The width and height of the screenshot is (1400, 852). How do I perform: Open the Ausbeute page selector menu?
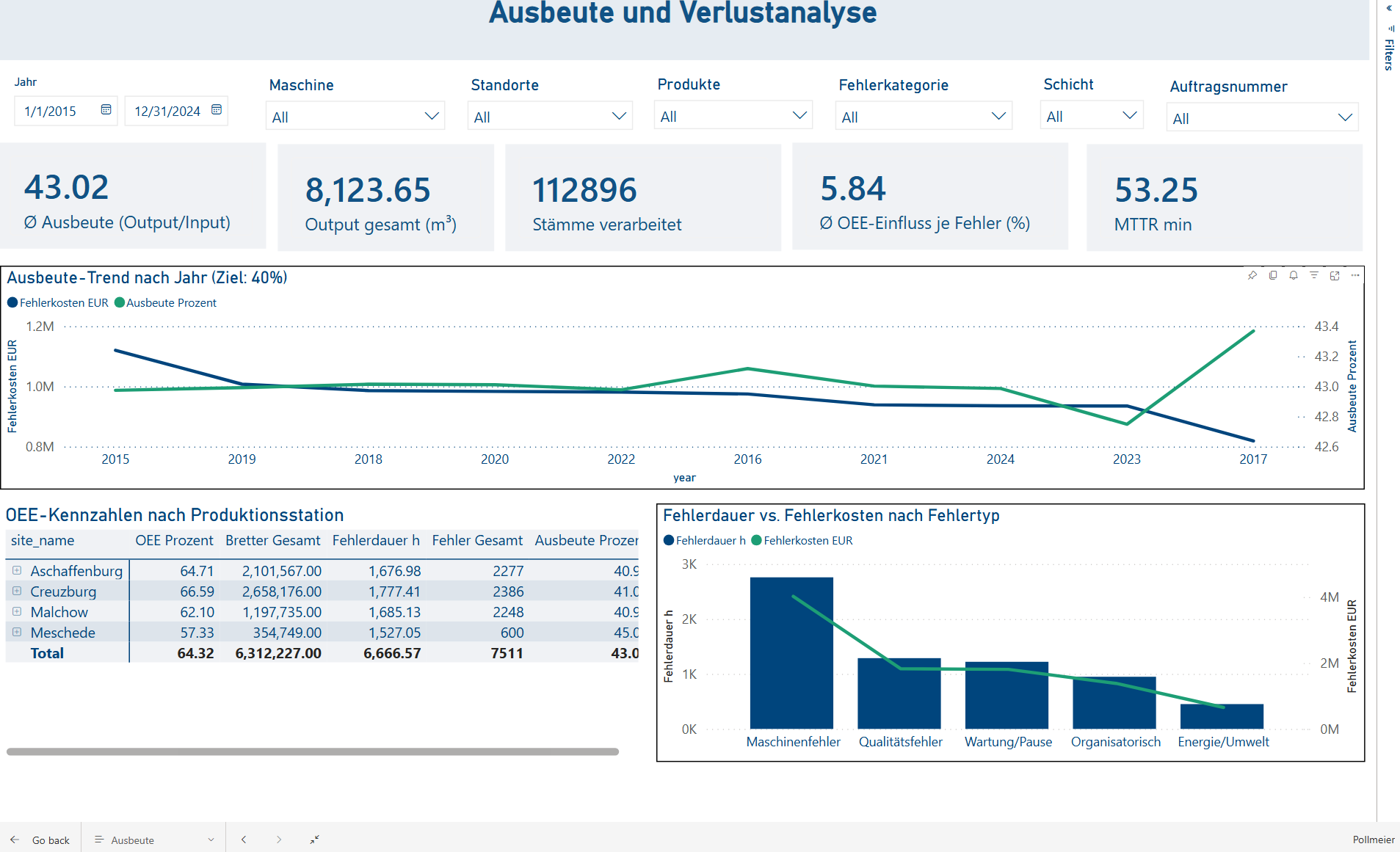click(x=154, y=840)
